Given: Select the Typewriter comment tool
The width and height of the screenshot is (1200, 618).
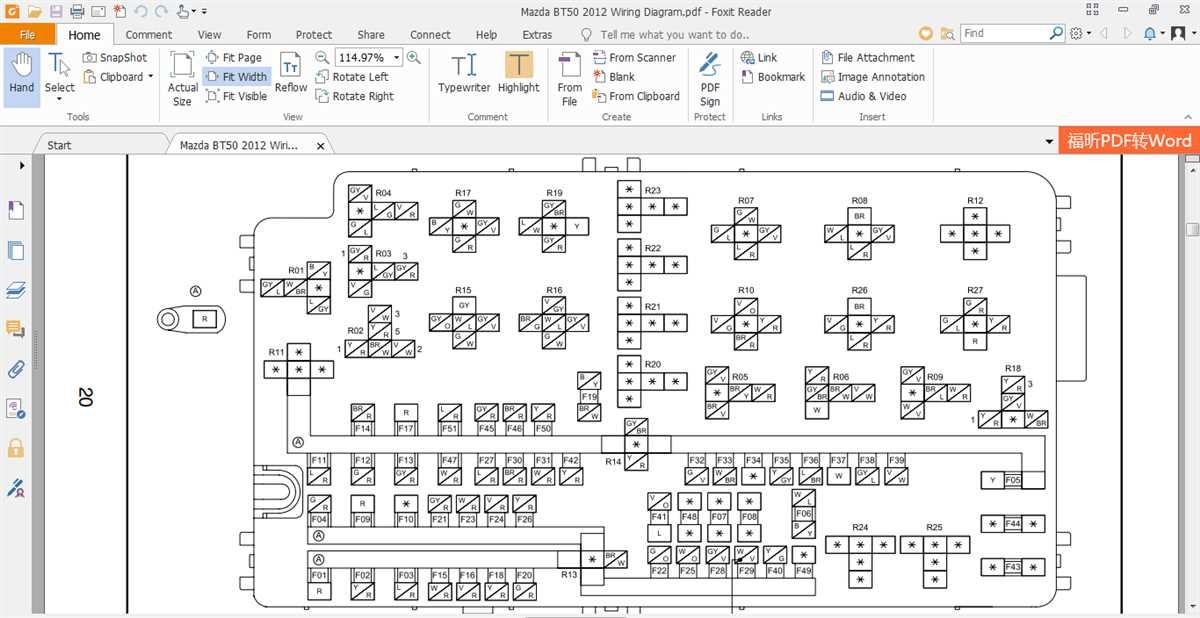Looking at the screenshot, I should click(x=464, y=75).
